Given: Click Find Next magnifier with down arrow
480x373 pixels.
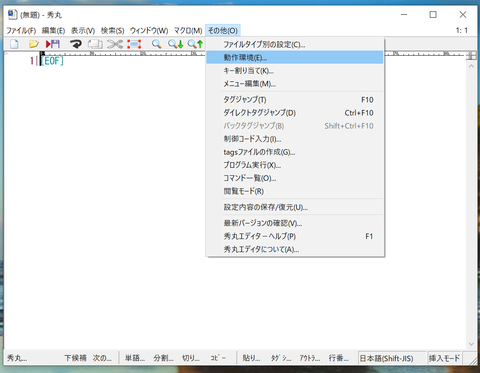Looking at the screenshot, I should click(175, 44).
